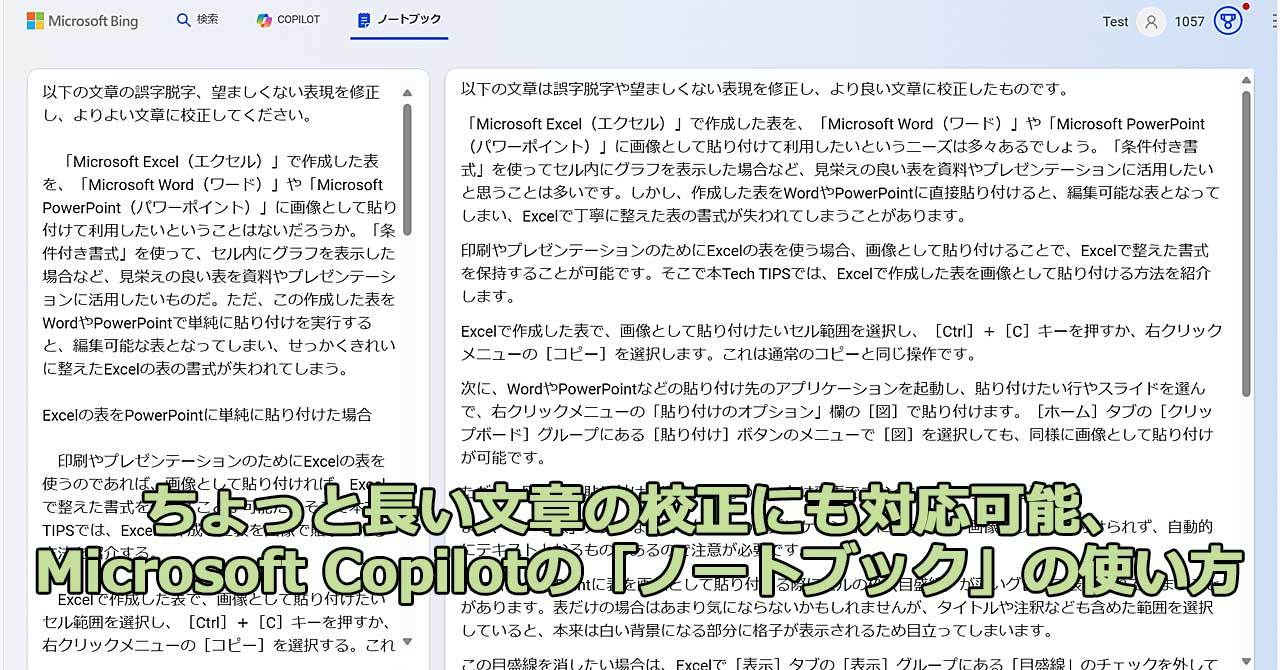Click the red notification dot on the Rewards icon
The height and width of the screenshot is (670, 1280).
(x=1245, y=6)
